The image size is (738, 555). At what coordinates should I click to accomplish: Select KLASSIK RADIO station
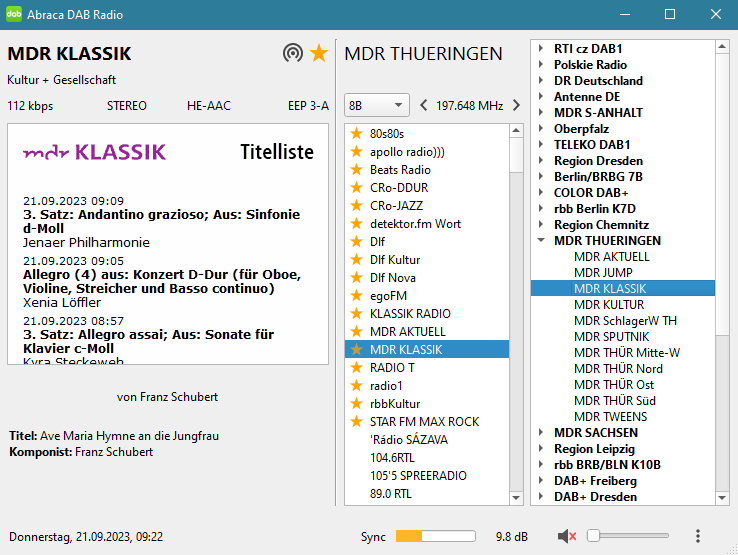pyautogui.click(x=427, y=314)
